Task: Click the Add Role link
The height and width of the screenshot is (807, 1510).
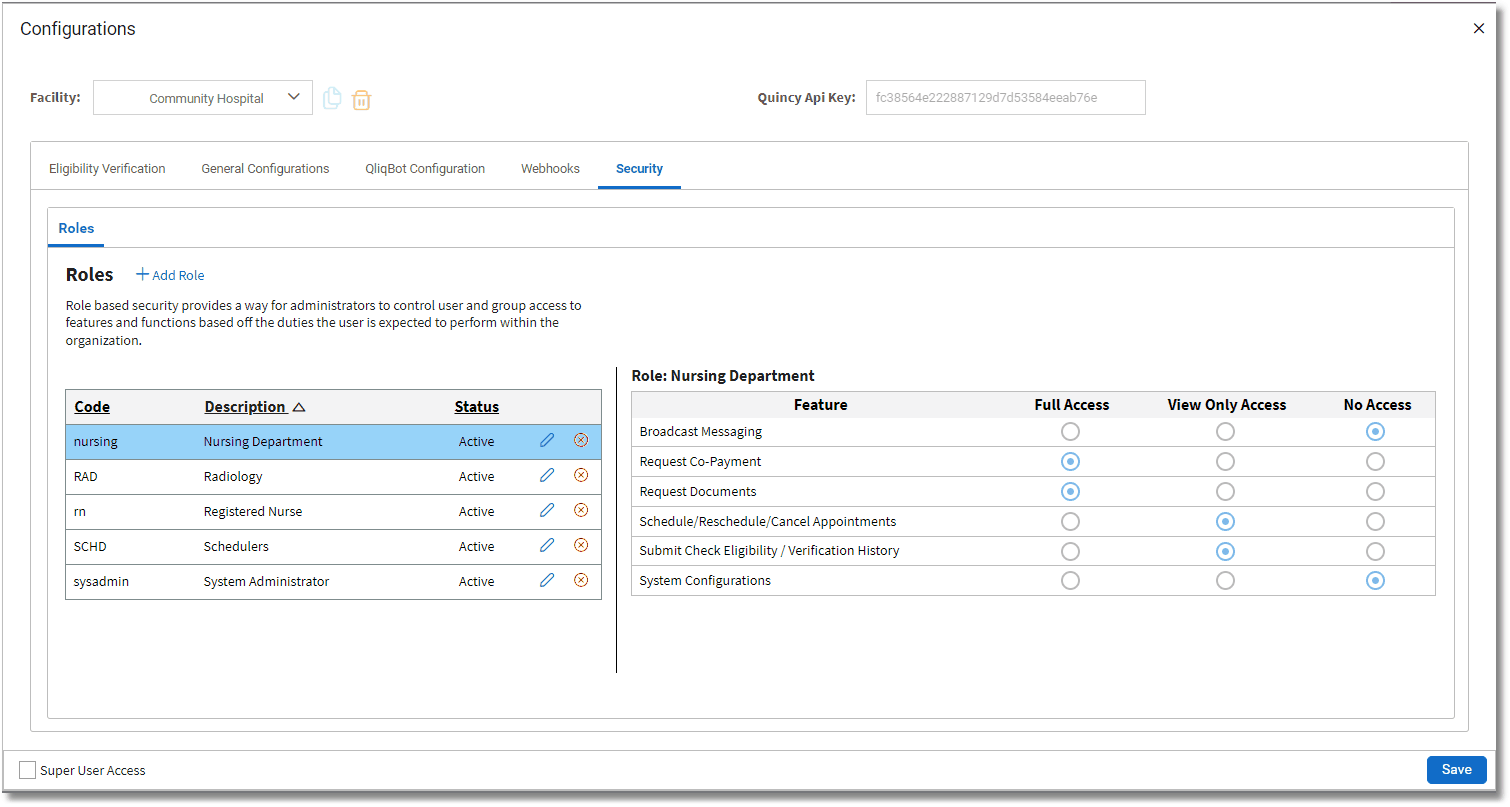Action: click(x=170, y=275)
